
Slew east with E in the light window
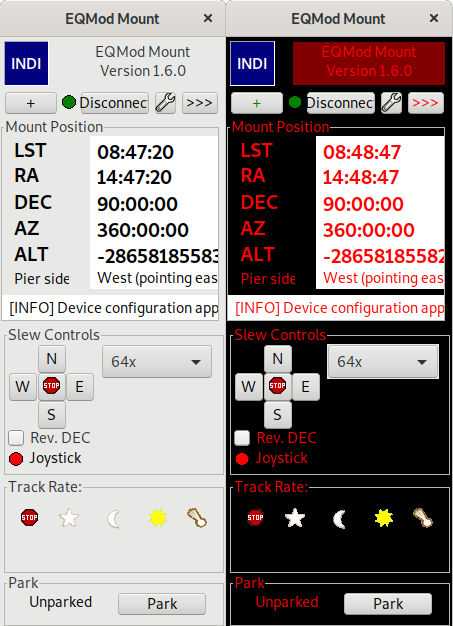[x=80, y=387]
